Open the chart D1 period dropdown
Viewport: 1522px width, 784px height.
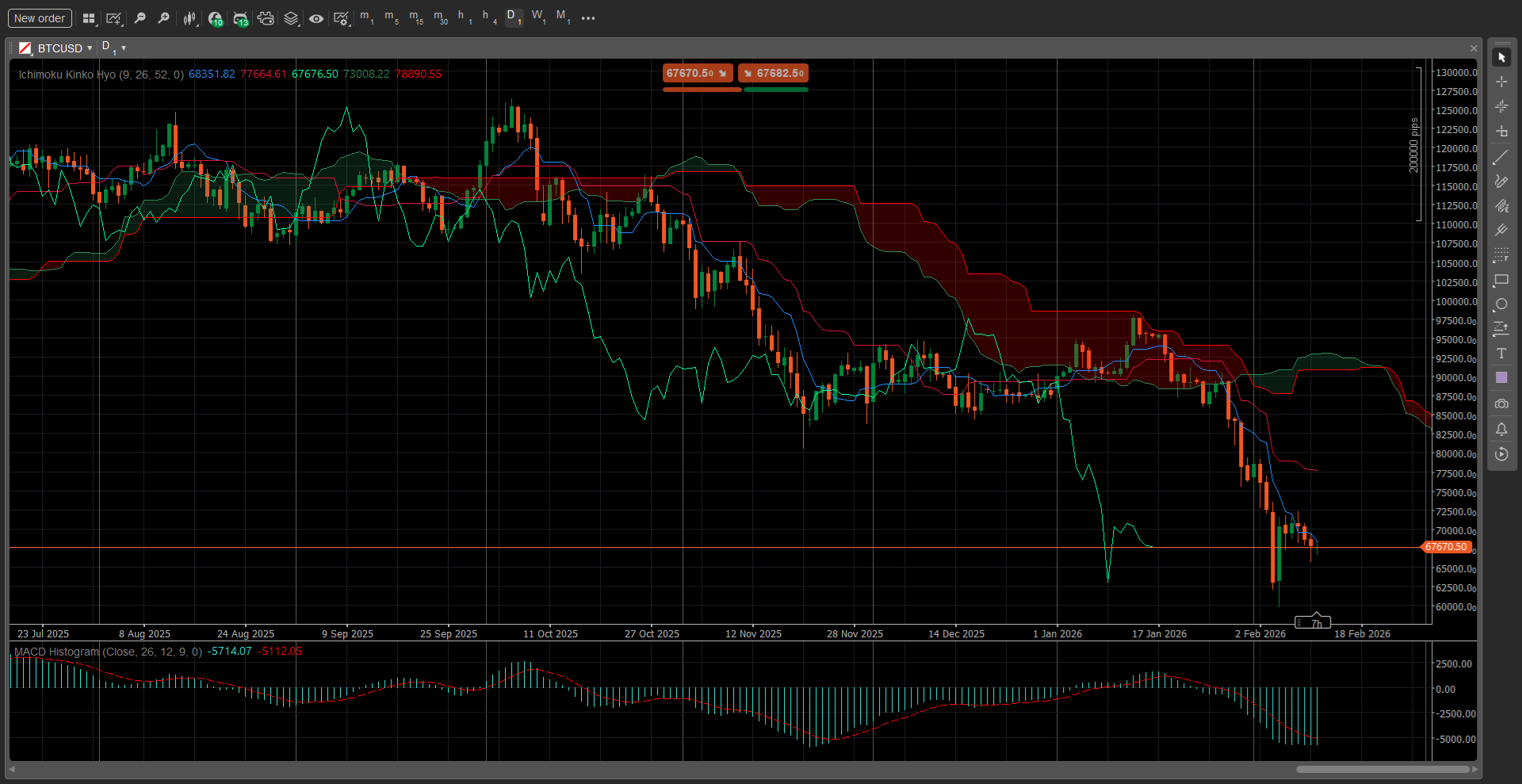coord(114,48)
